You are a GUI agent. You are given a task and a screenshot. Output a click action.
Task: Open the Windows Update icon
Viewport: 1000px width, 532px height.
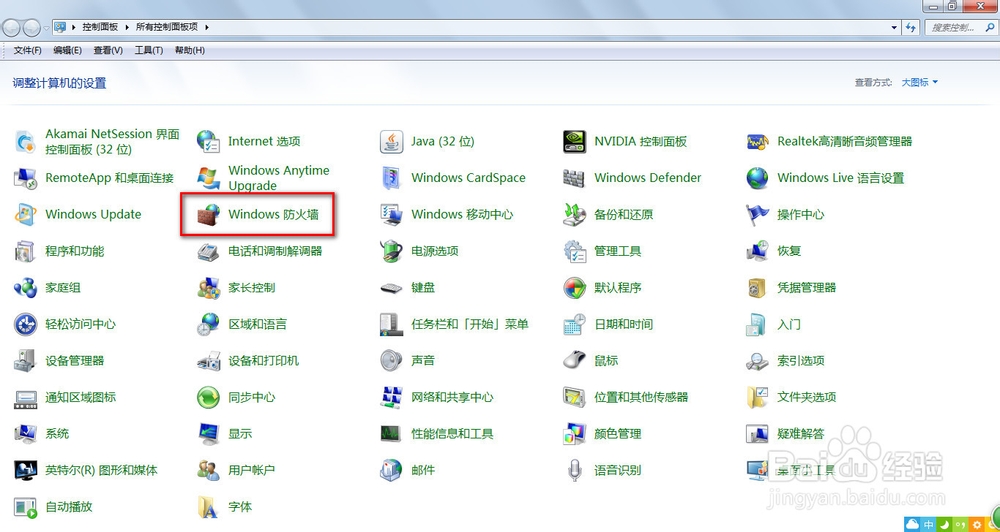point(26,215)
